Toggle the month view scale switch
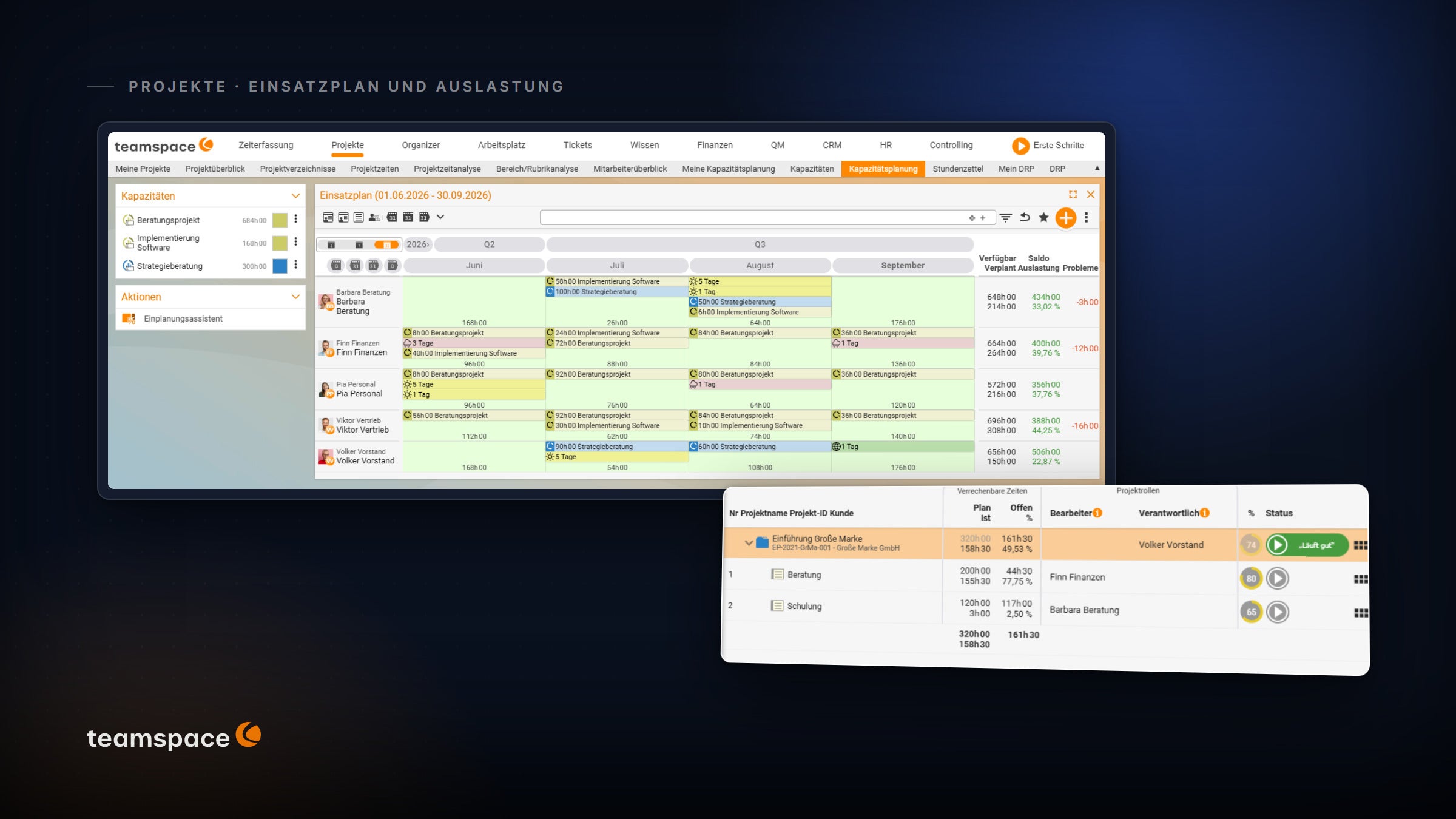Viewport: 1456px width, 819px height. click(x=386, y=244)
